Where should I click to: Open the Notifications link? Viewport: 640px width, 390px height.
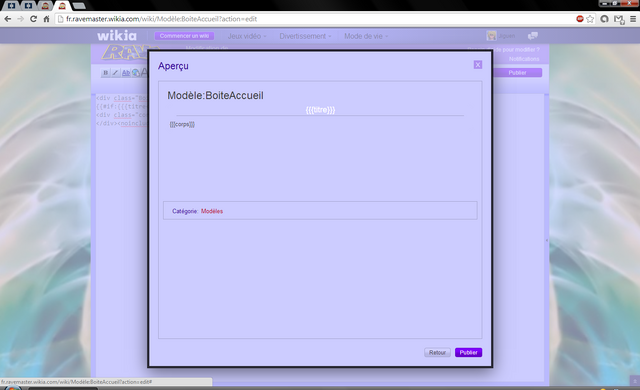coord(524,59)
